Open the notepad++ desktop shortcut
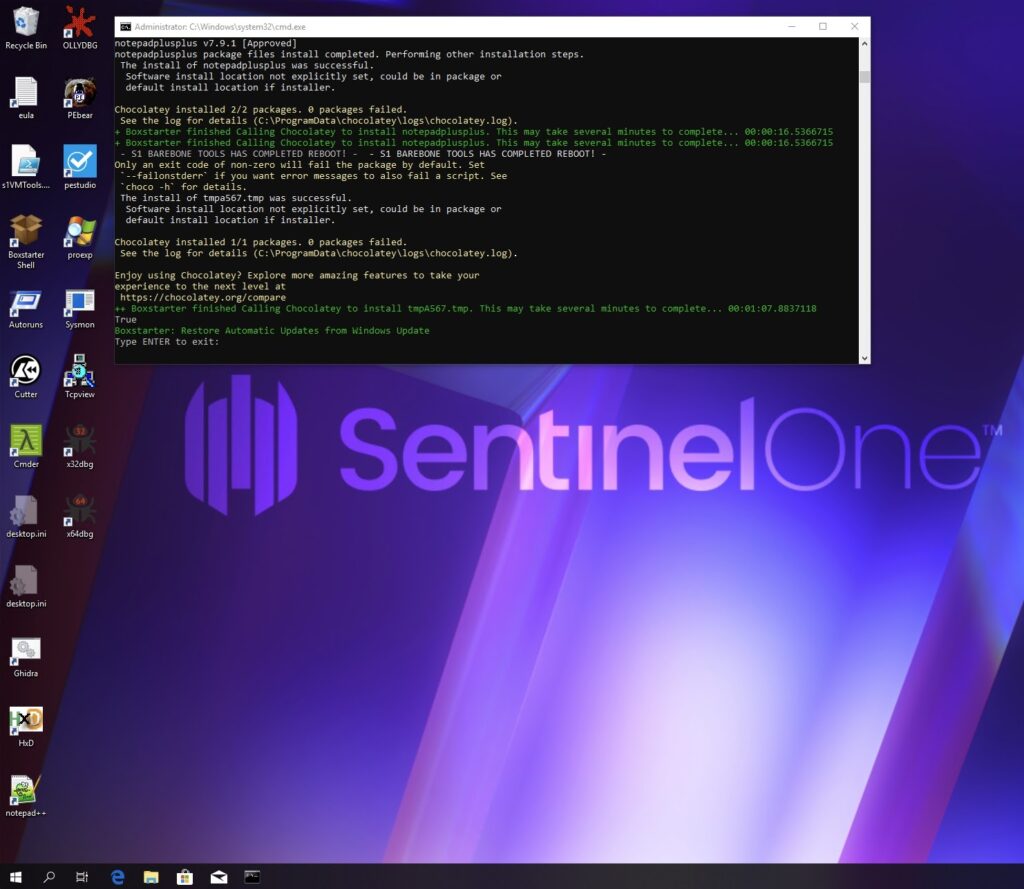Image resolution: width=1024 pixels, height=889 pixels. (26, 790)
